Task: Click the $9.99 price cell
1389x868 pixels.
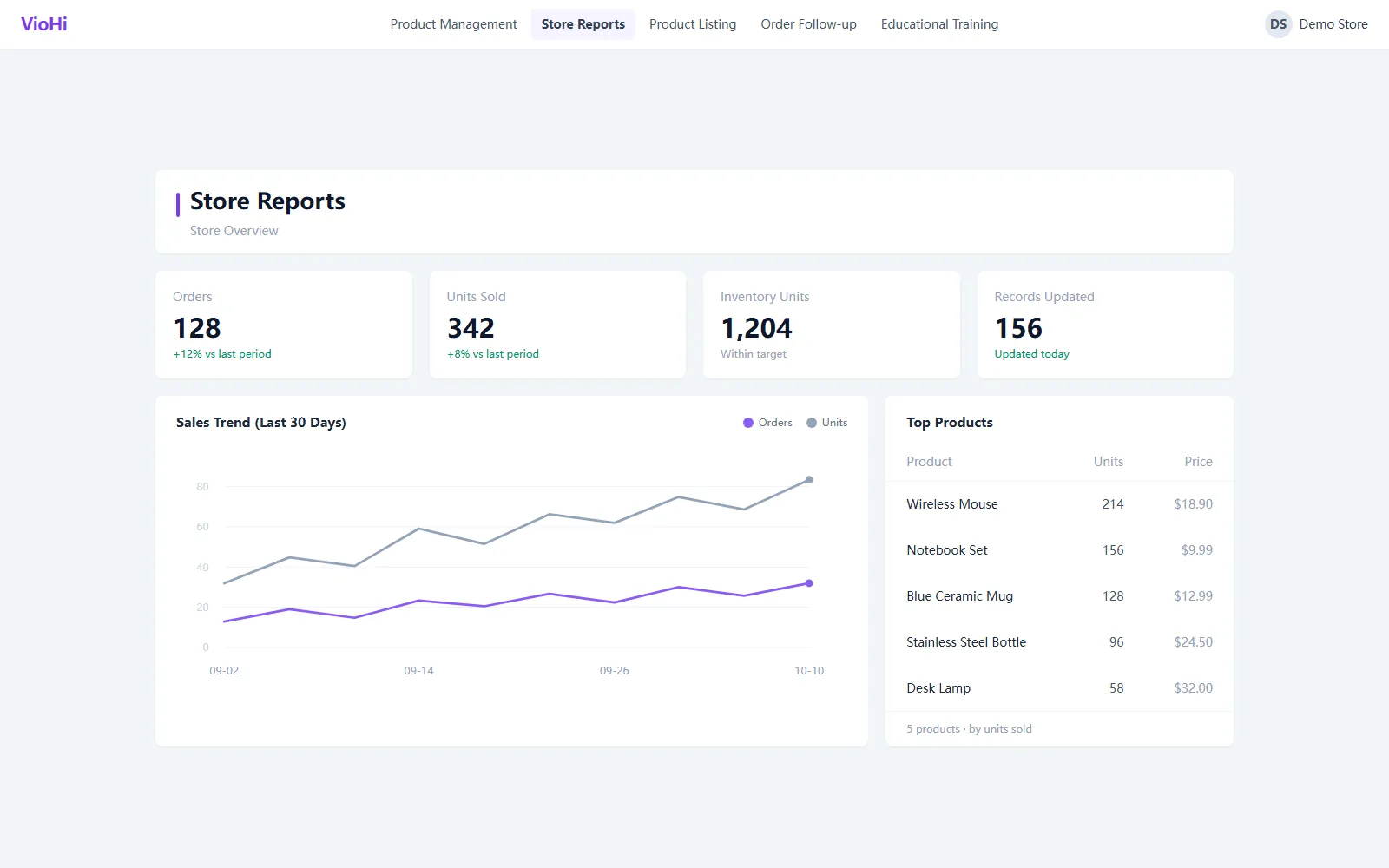Action: pyautogui.click(x=1197, y=550)
